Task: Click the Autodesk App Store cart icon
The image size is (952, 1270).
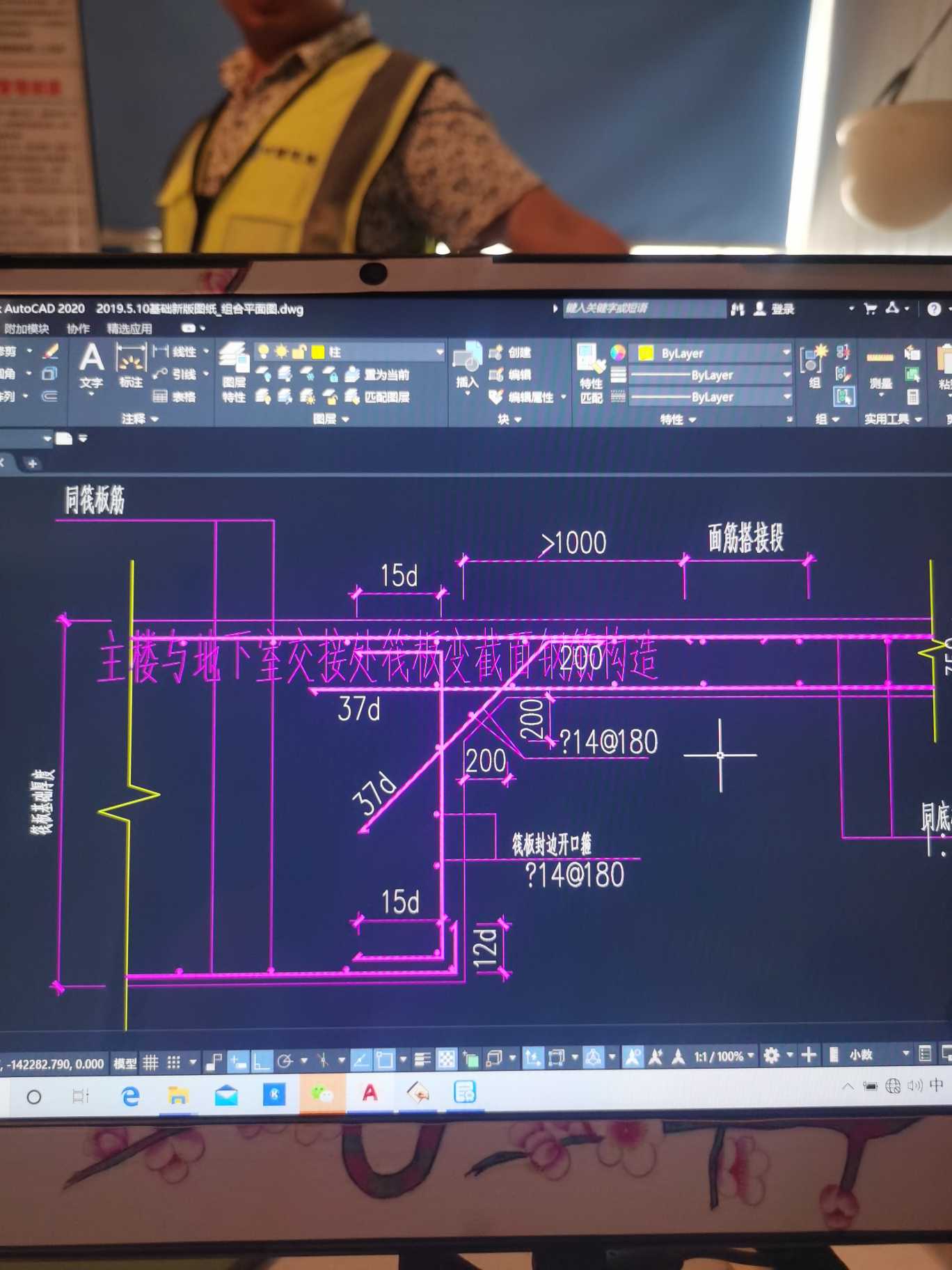Action: 871,308
